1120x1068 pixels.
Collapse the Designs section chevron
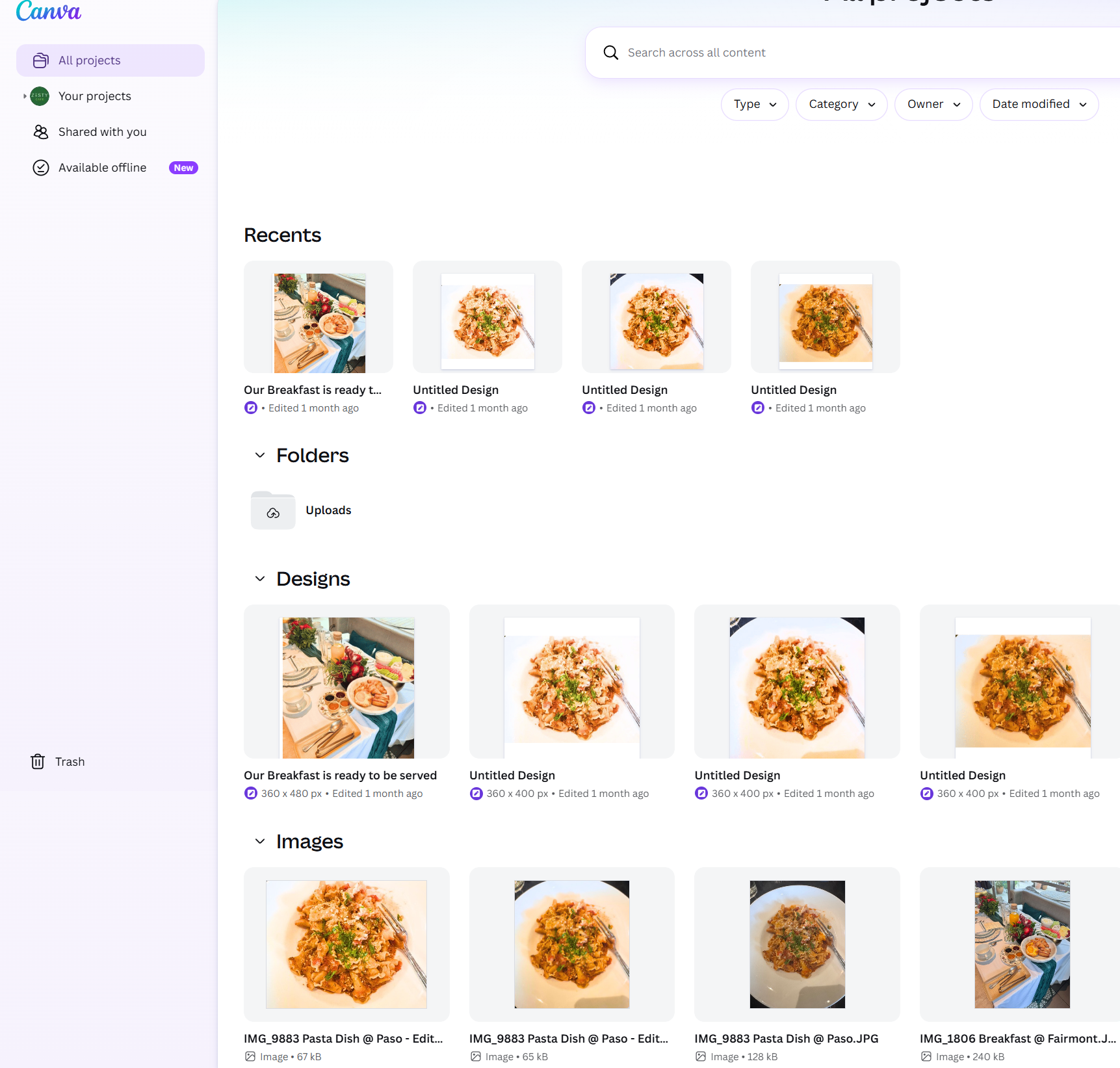(260, 579)
